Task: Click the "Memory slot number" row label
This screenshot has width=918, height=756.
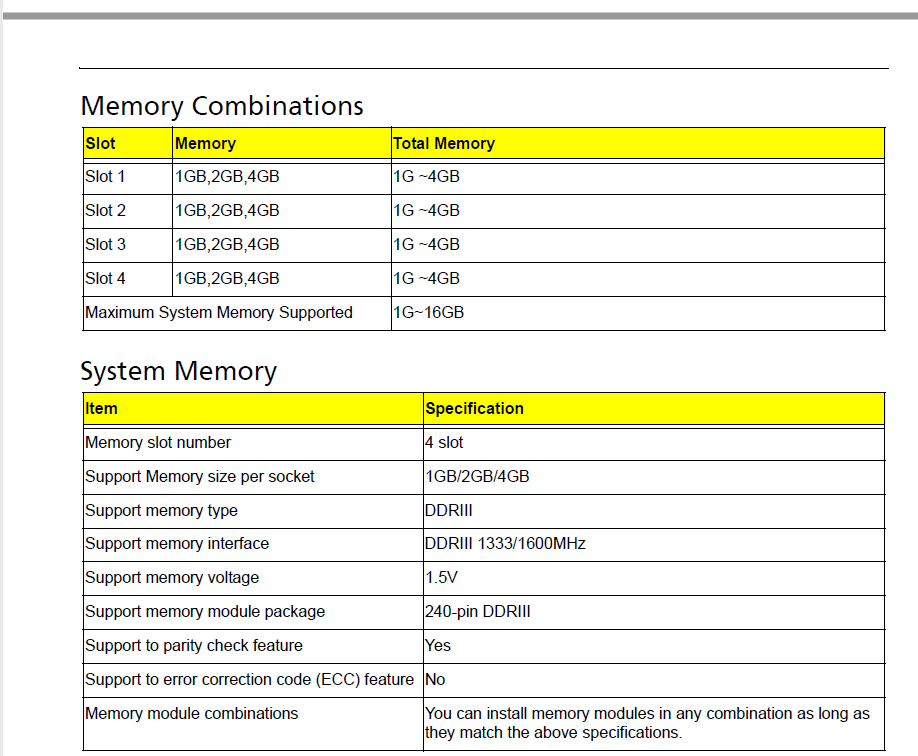Action: point(158,443)
